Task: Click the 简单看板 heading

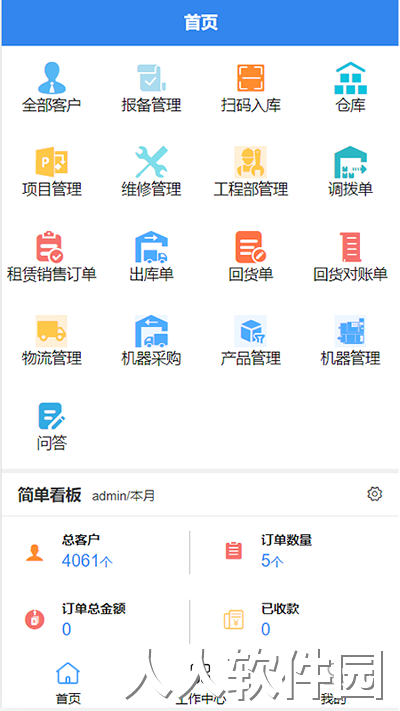Action: (49, 495)
